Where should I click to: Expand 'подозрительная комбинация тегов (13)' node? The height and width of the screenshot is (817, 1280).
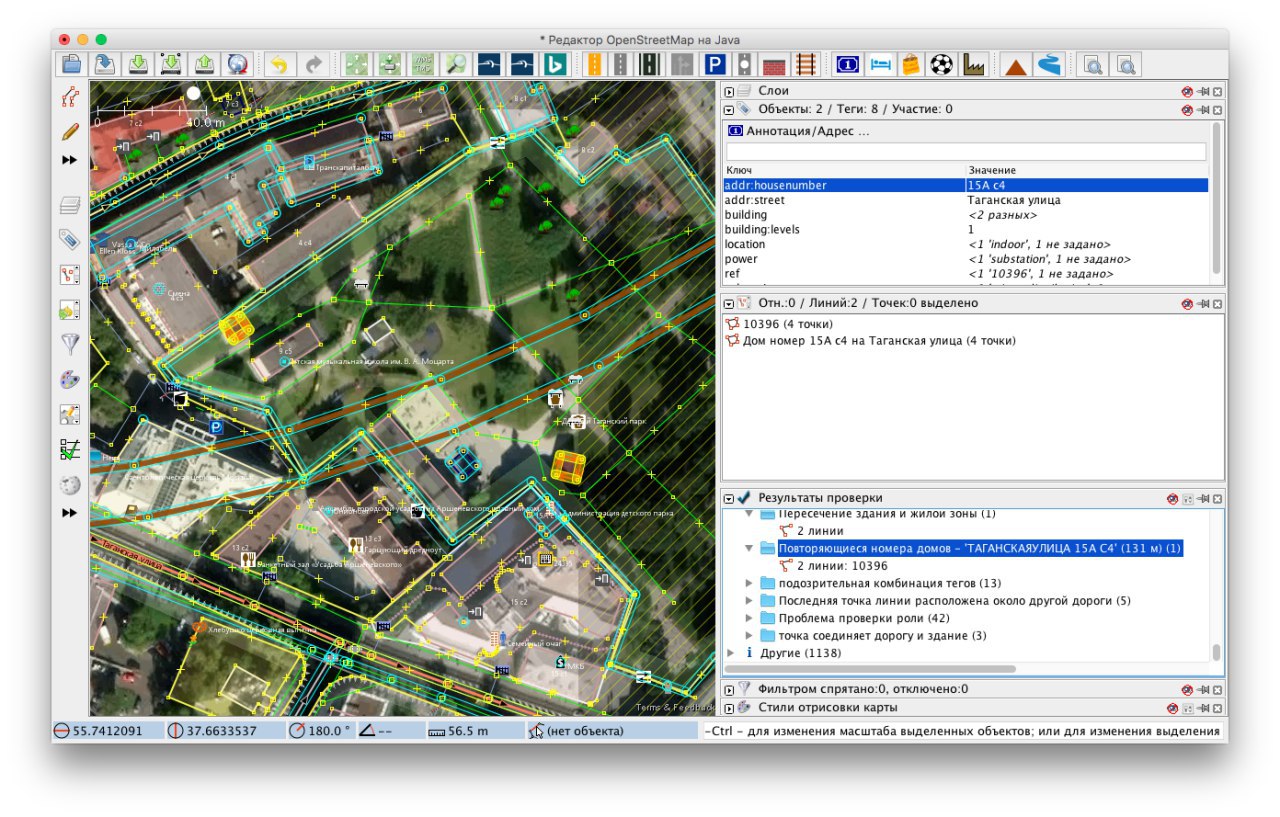click(750, 583)
